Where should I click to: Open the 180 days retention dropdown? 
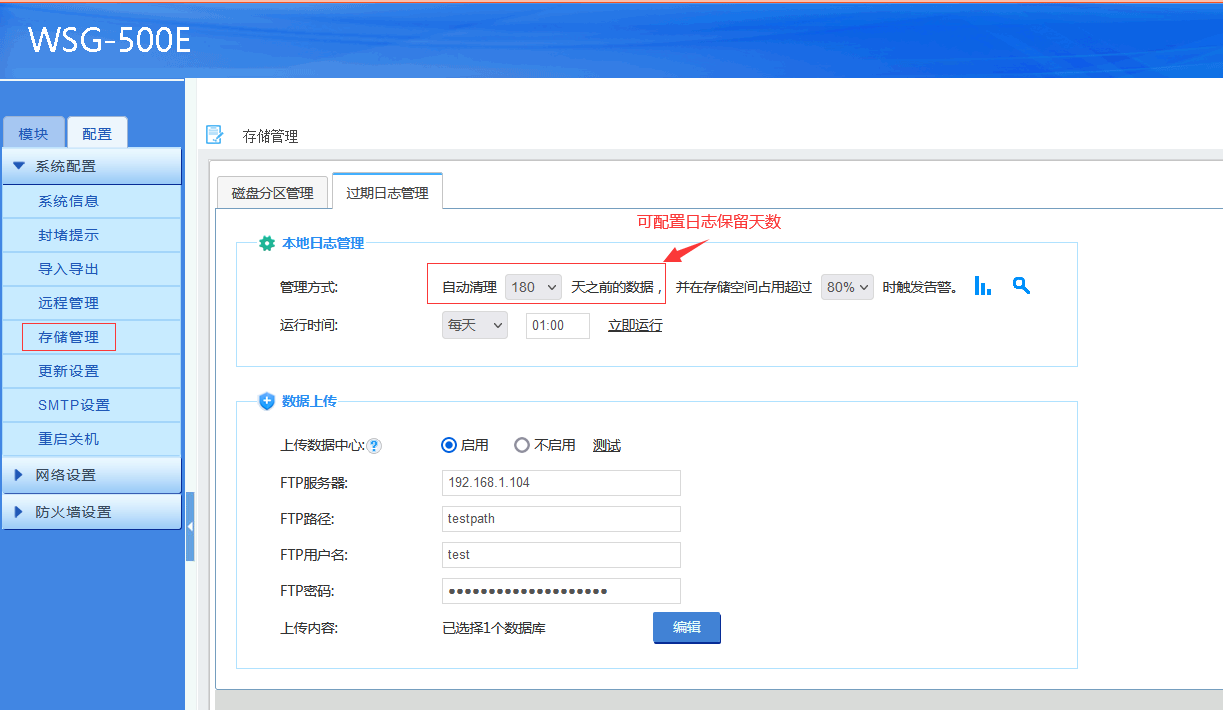(x=534, y=287)
